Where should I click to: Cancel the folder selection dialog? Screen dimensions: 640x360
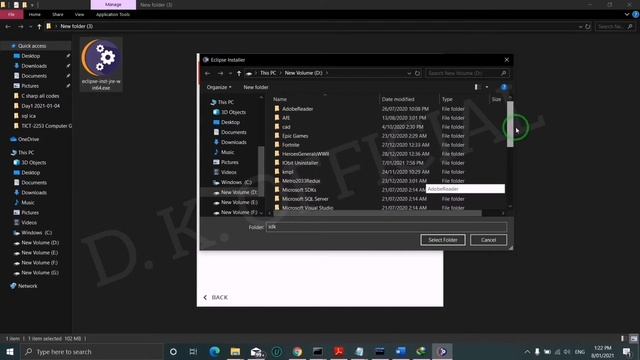tap(488, 240)
